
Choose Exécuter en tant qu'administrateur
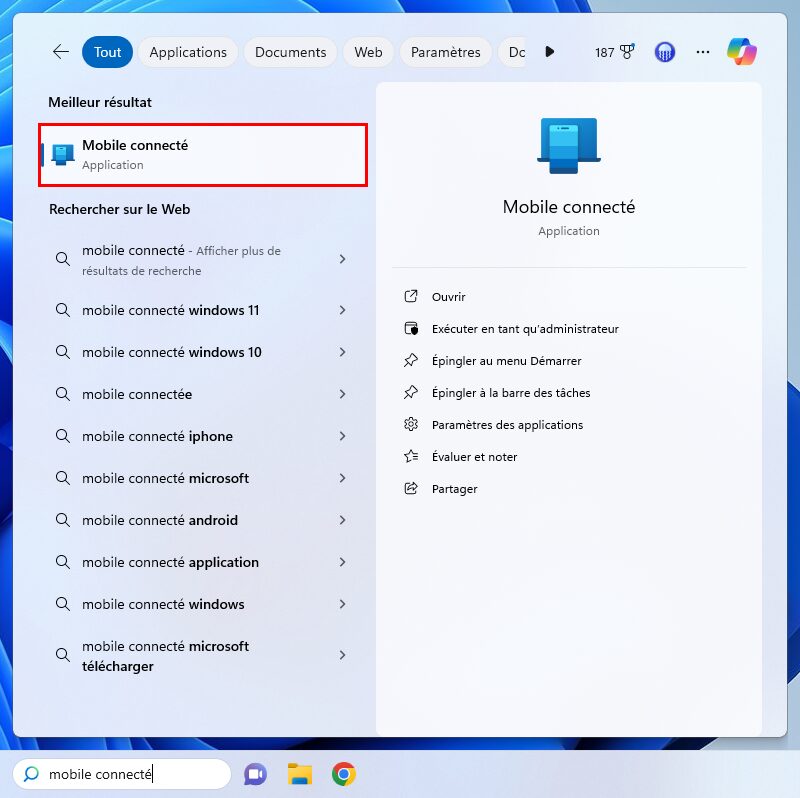[x=525, y=329]
